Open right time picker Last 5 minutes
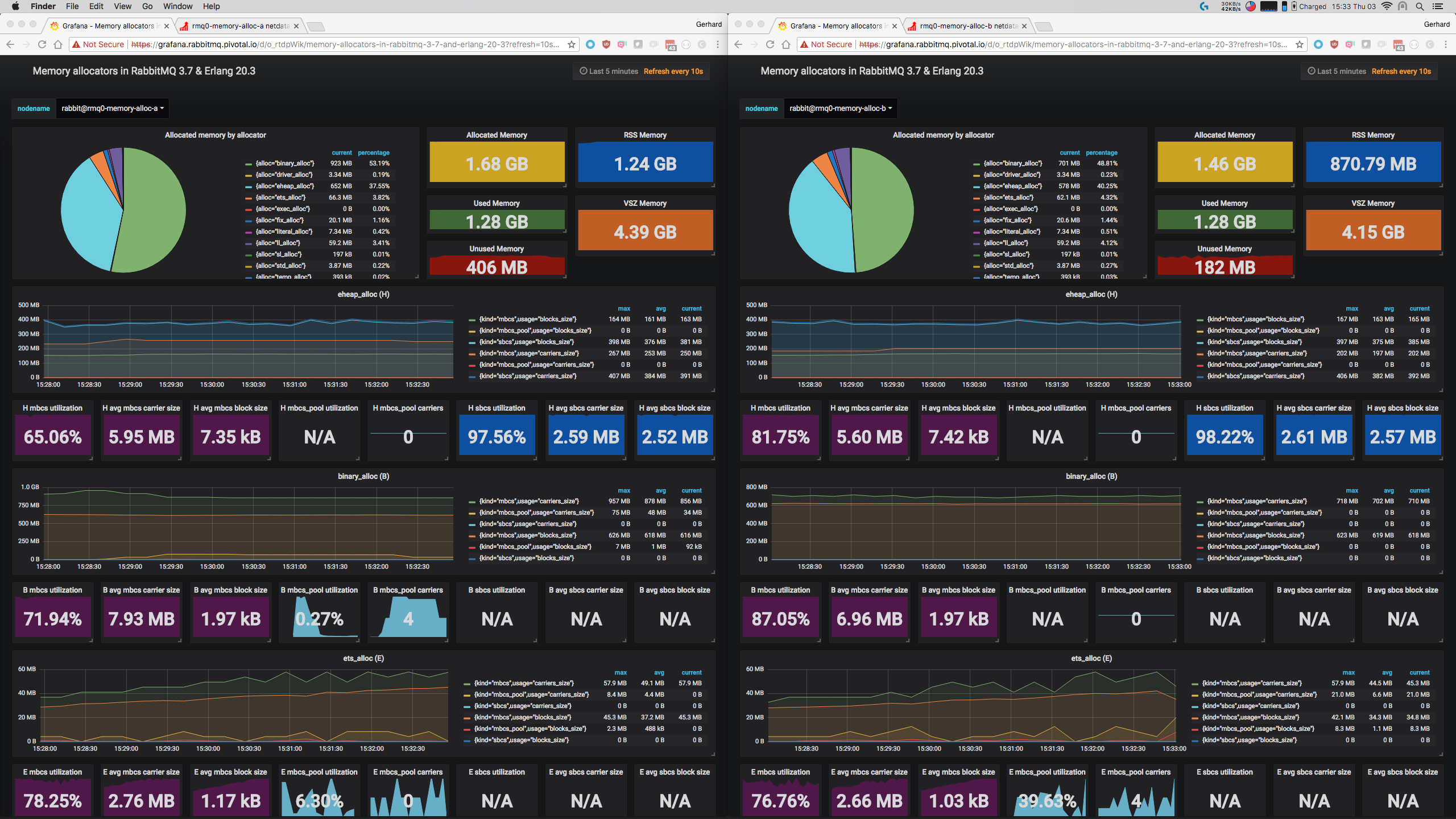 click(x=1337, y=71)
